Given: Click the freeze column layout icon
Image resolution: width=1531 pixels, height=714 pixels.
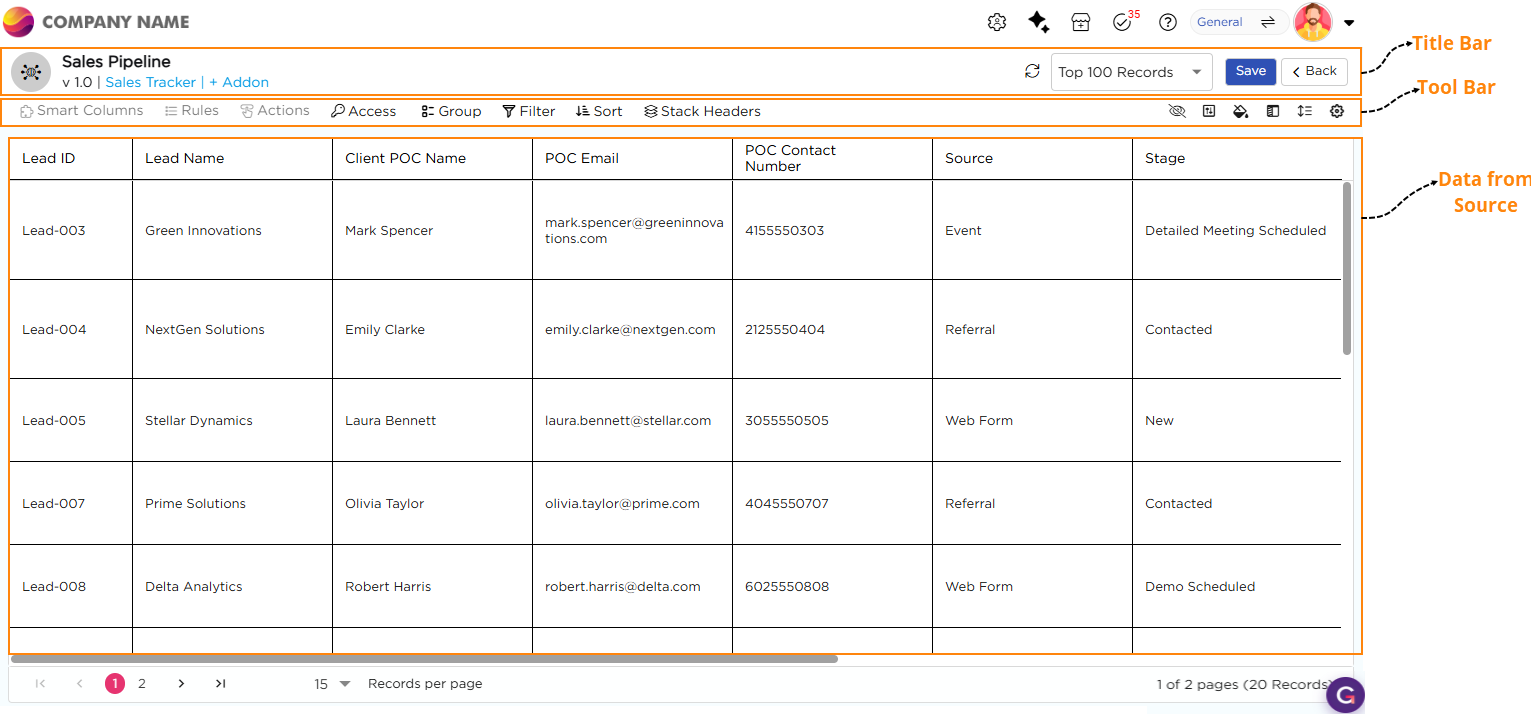Looking at the screenshot, I should [x=1272, y=111].
